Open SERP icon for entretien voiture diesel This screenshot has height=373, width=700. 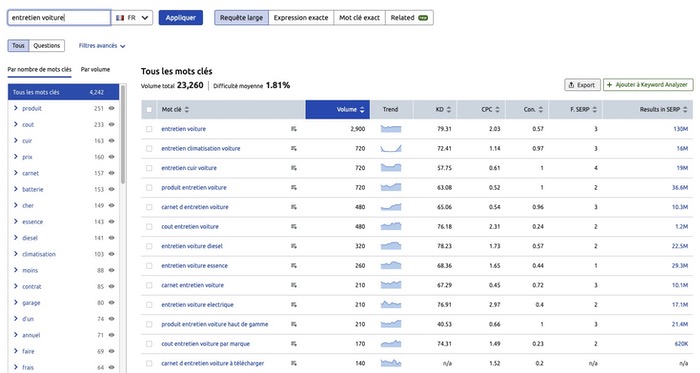click(x=293, y=246)
